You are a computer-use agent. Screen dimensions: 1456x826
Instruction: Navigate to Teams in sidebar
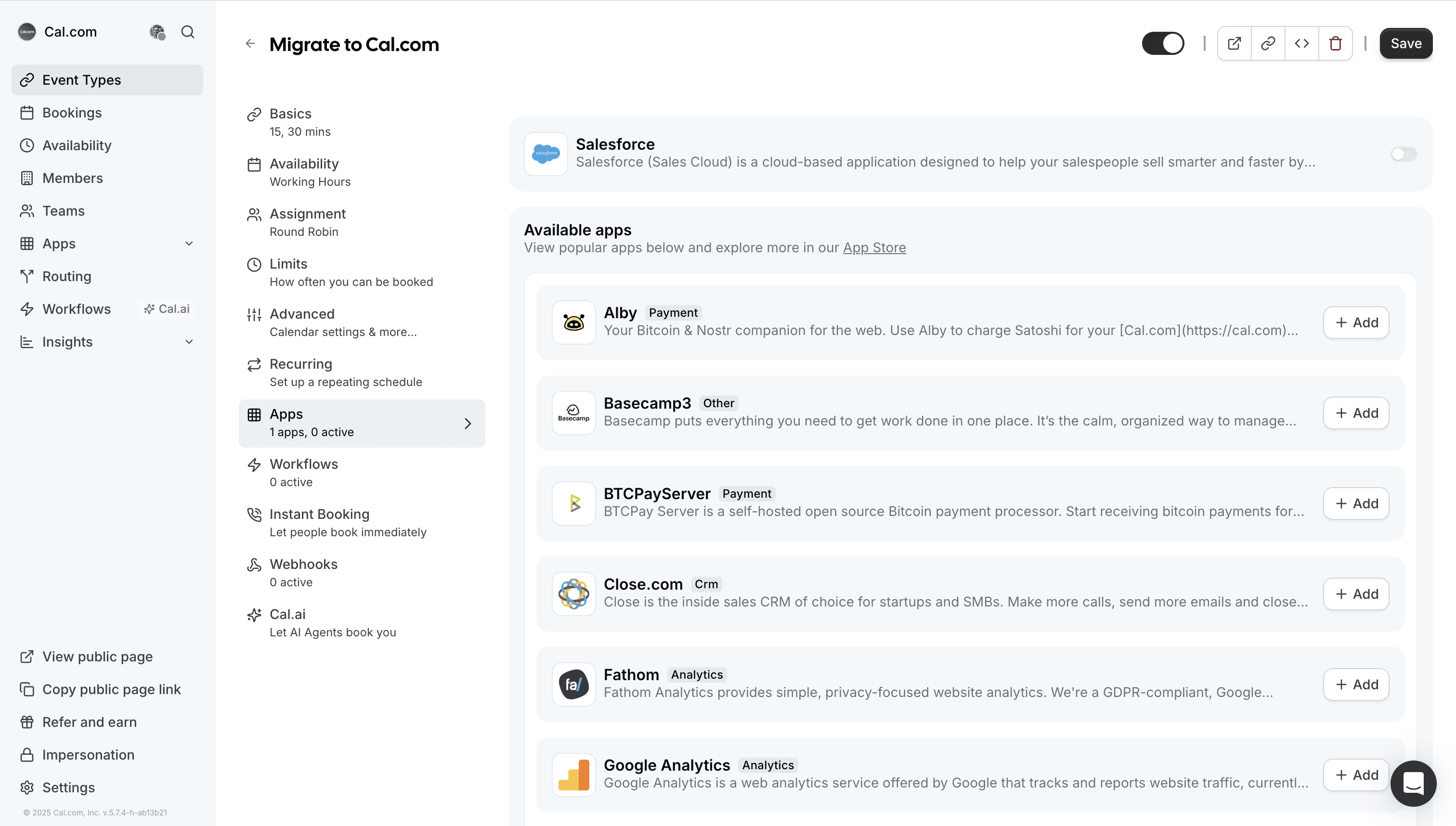click(107, 210)
